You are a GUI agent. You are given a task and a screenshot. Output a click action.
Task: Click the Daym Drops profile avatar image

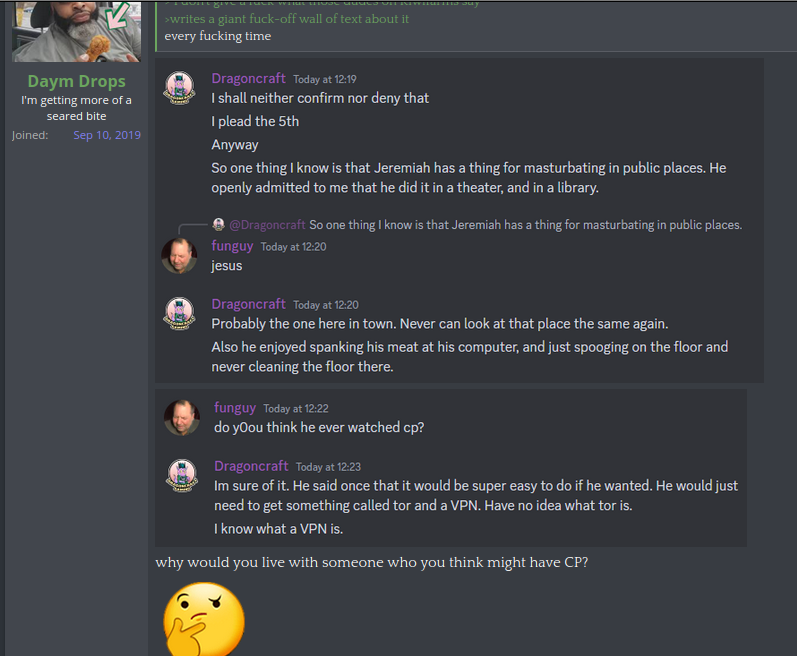tap(77, 30)
